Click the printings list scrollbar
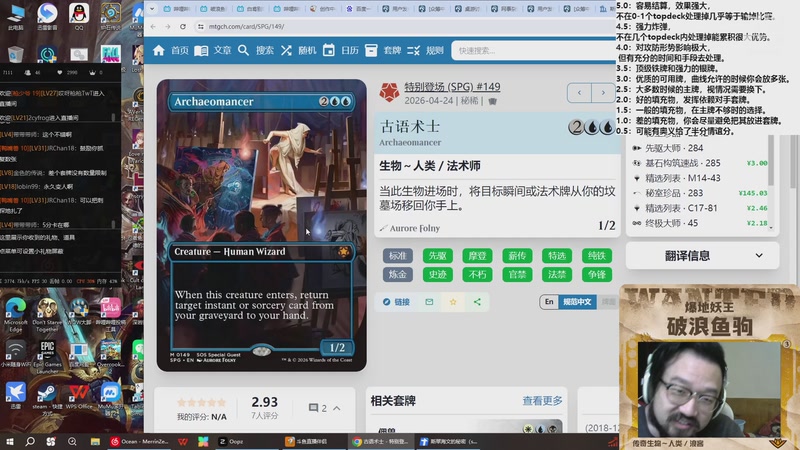The image size is (800, 450). tap(771, 160)
